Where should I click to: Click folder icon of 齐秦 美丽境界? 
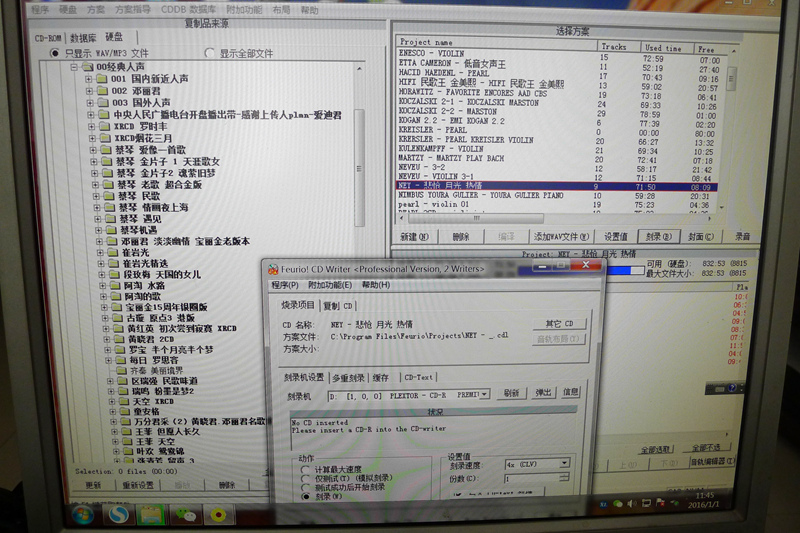click(x=121, y=371)
